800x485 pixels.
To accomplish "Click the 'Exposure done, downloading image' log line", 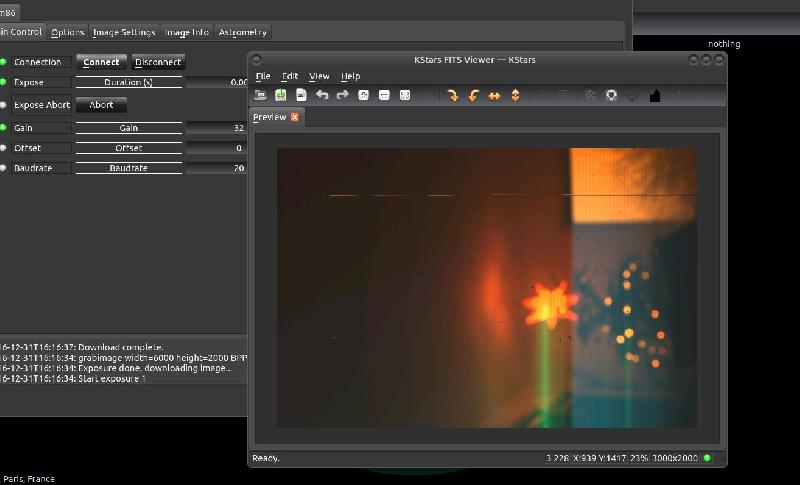I will (x=116, y=368).
